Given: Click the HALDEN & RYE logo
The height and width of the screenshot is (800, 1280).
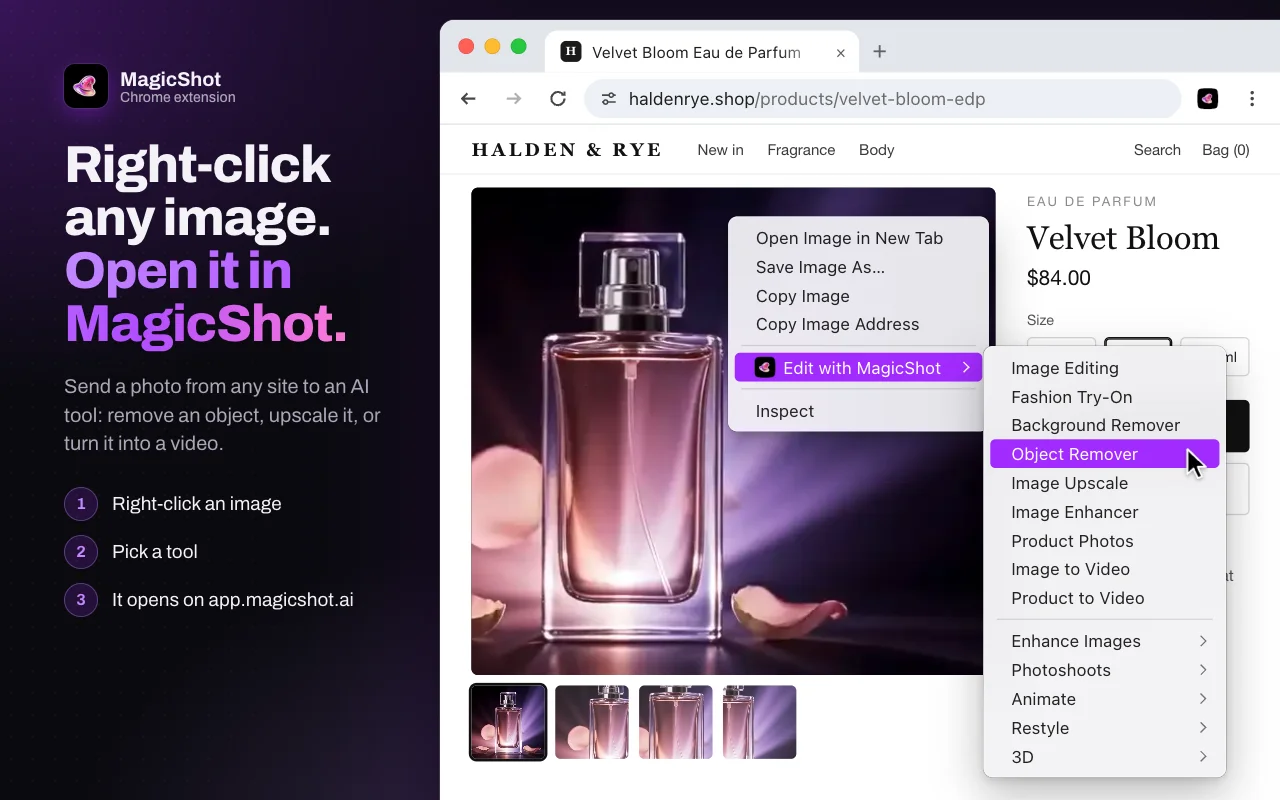Looking at the screenshot, I should 567,150.
